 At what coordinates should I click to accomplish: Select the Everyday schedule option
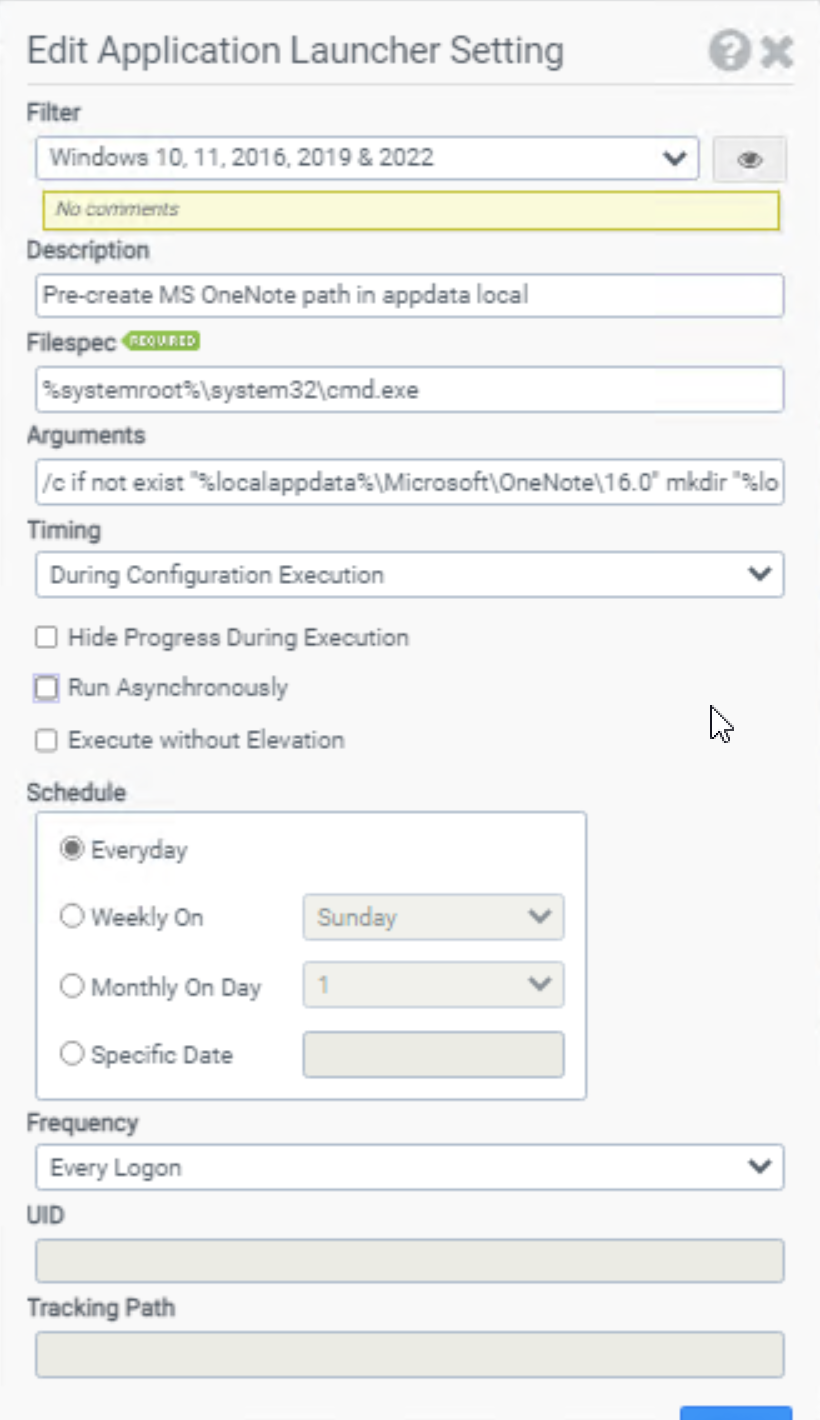(x=72, y=850)
